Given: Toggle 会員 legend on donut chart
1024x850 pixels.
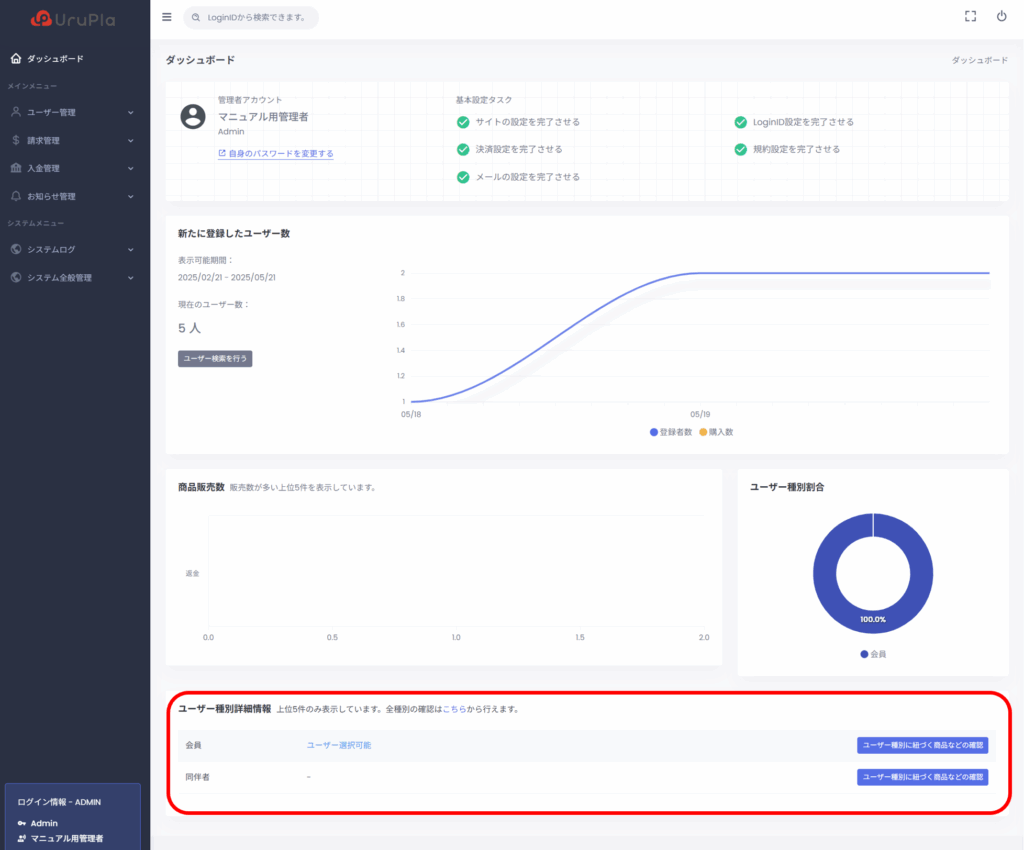Looking at the screenshot, I should point(873,654).
